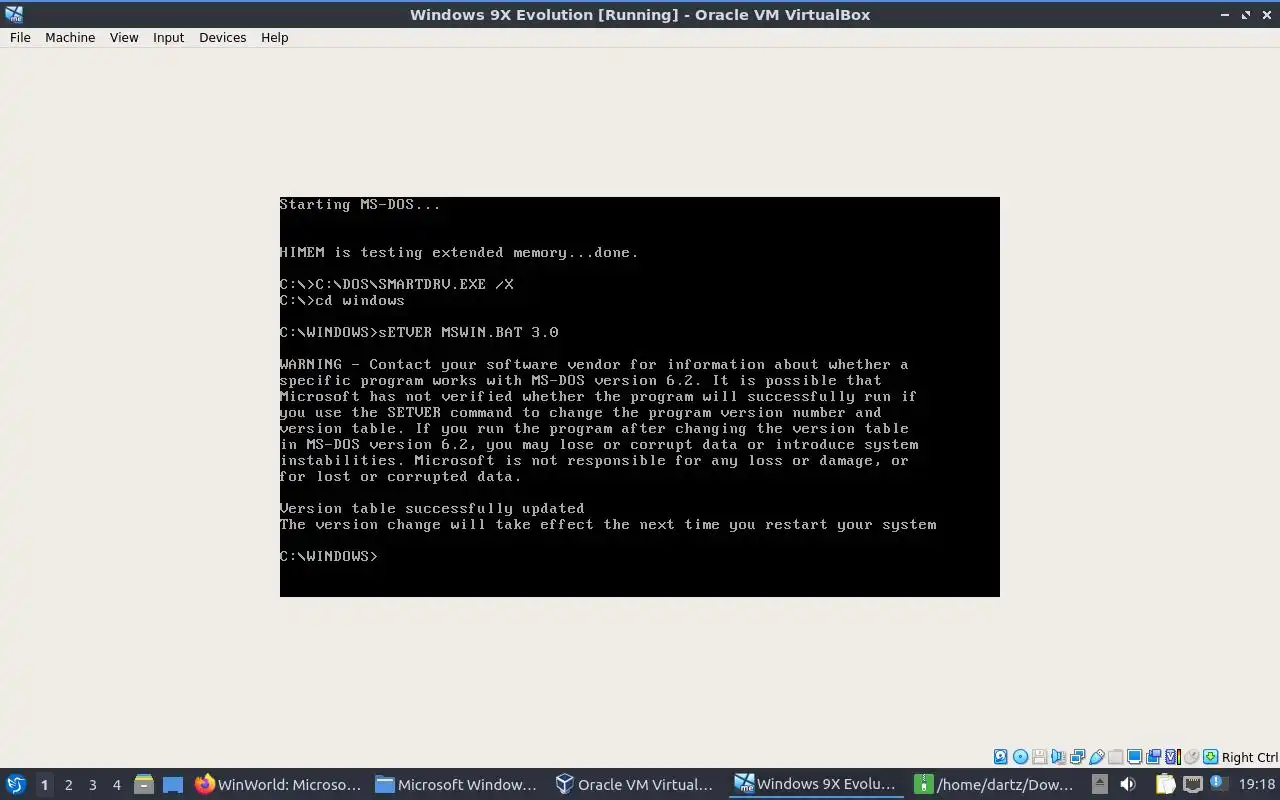Click the show desktop icon
Viewport: 1280px width, 800px height.
[173, 785]
